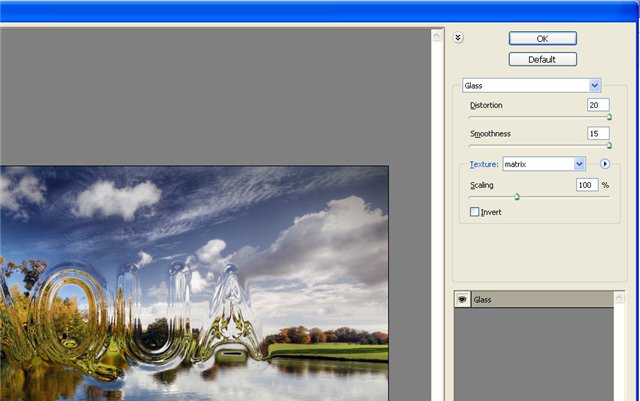The height and width of the screenshot is (401, 640).
Task: Click the Smoothness slider handle
Action: (x=609, y=145)
